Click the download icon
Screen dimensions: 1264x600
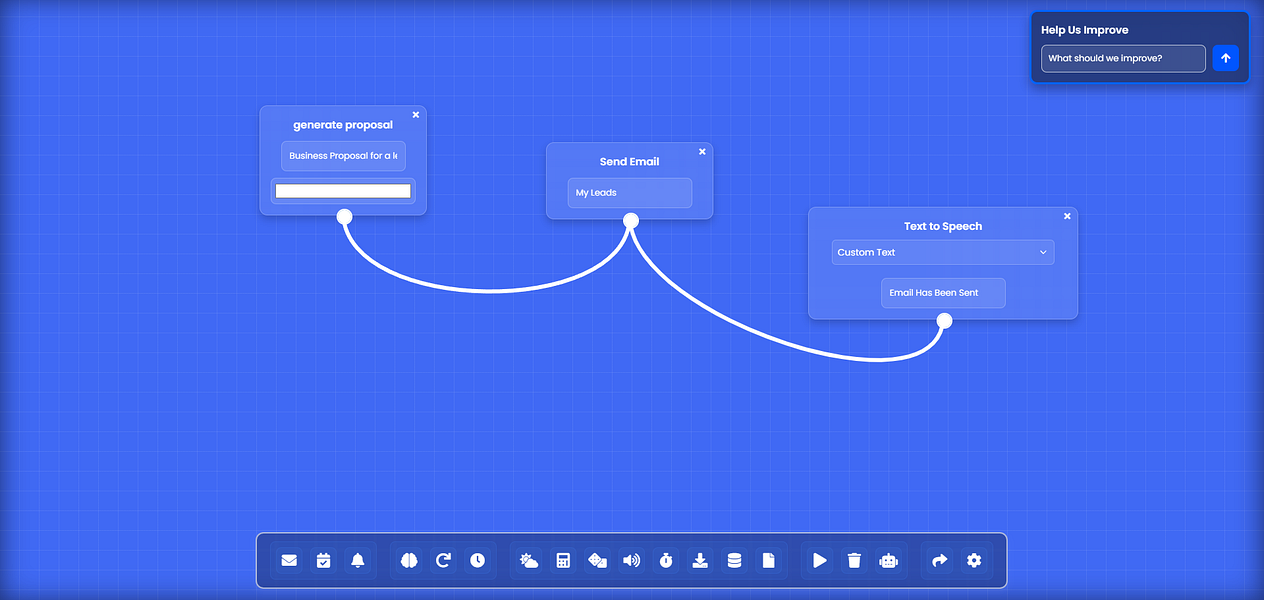(x=700, y=560)
